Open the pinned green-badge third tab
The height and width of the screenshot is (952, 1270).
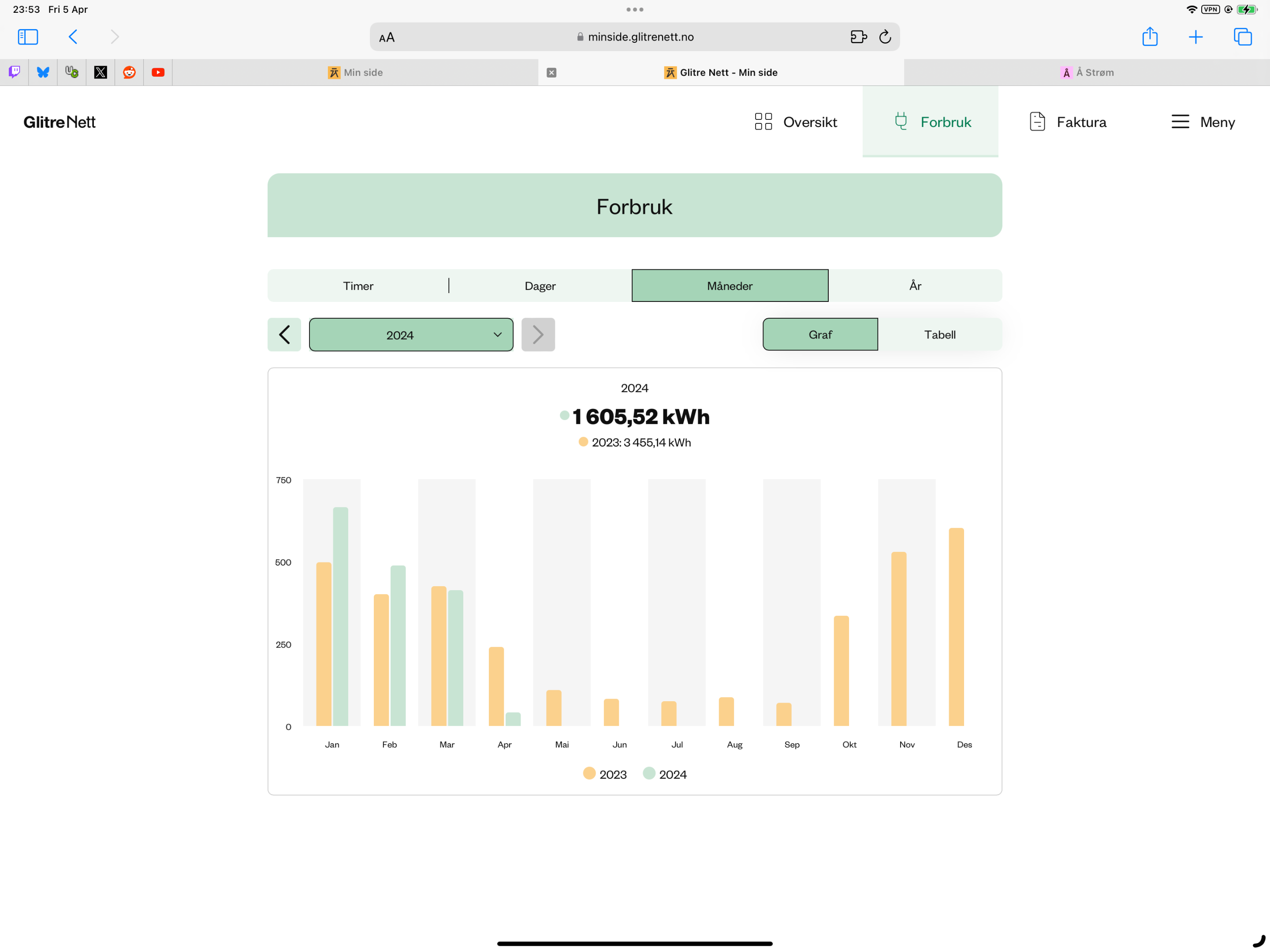72,72
